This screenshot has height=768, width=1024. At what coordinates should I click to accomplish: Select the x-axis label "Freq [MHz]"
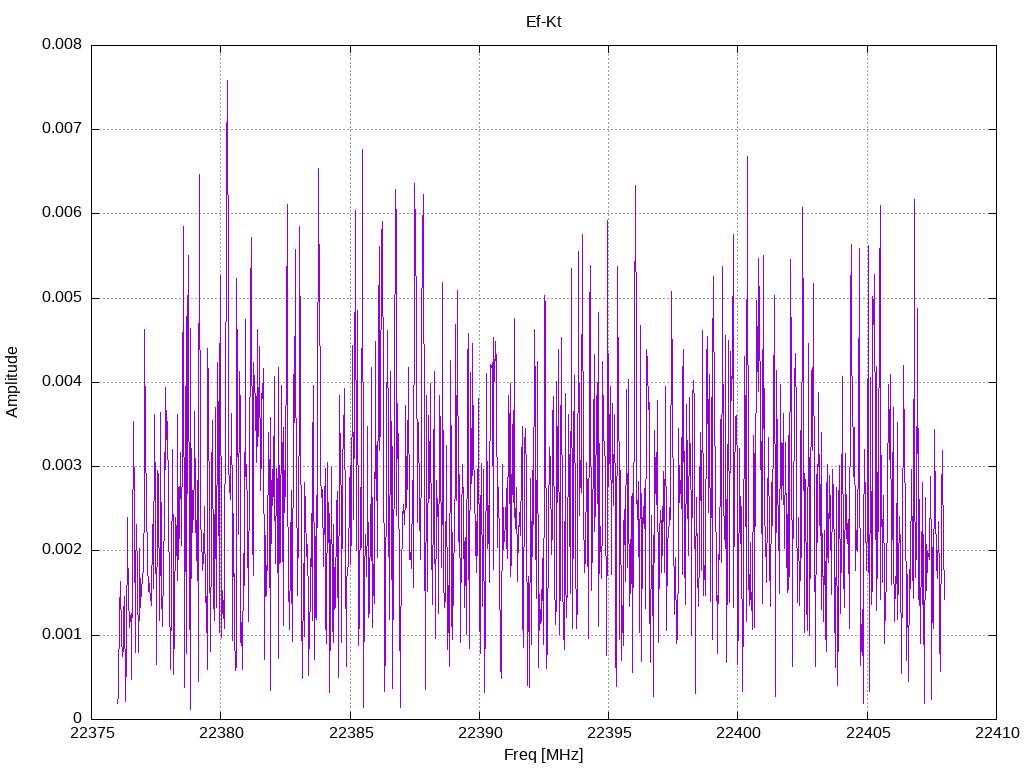click(x=543, y=755)
